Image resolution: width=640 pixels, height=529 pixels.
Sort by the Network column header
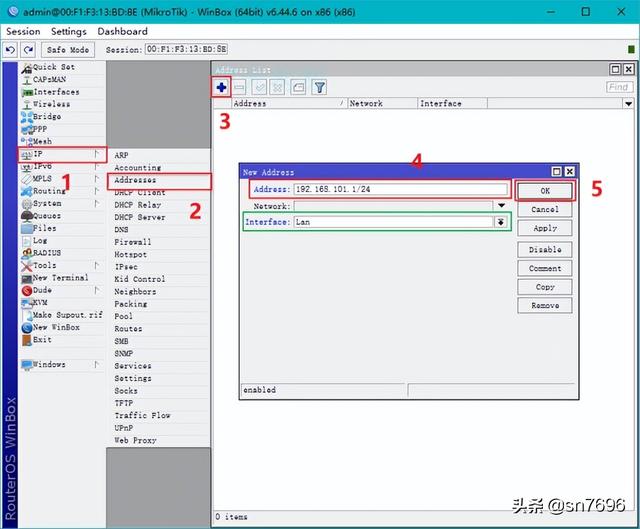(x=382, y=104)
